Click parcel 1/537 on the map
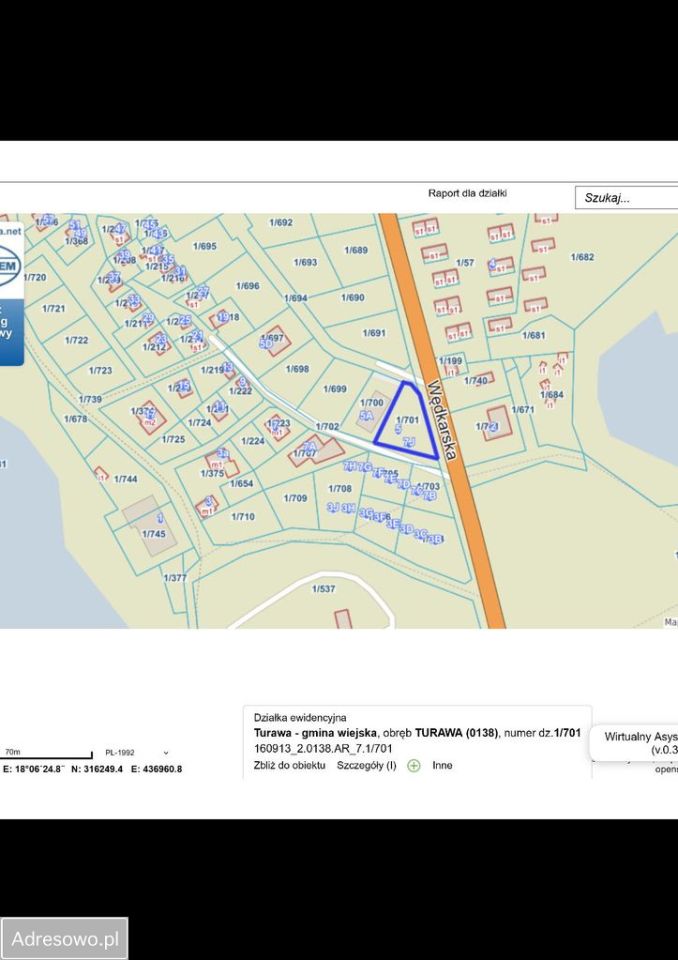The width and height of the screenshot is (678, 960). click(x=324, y=589)
